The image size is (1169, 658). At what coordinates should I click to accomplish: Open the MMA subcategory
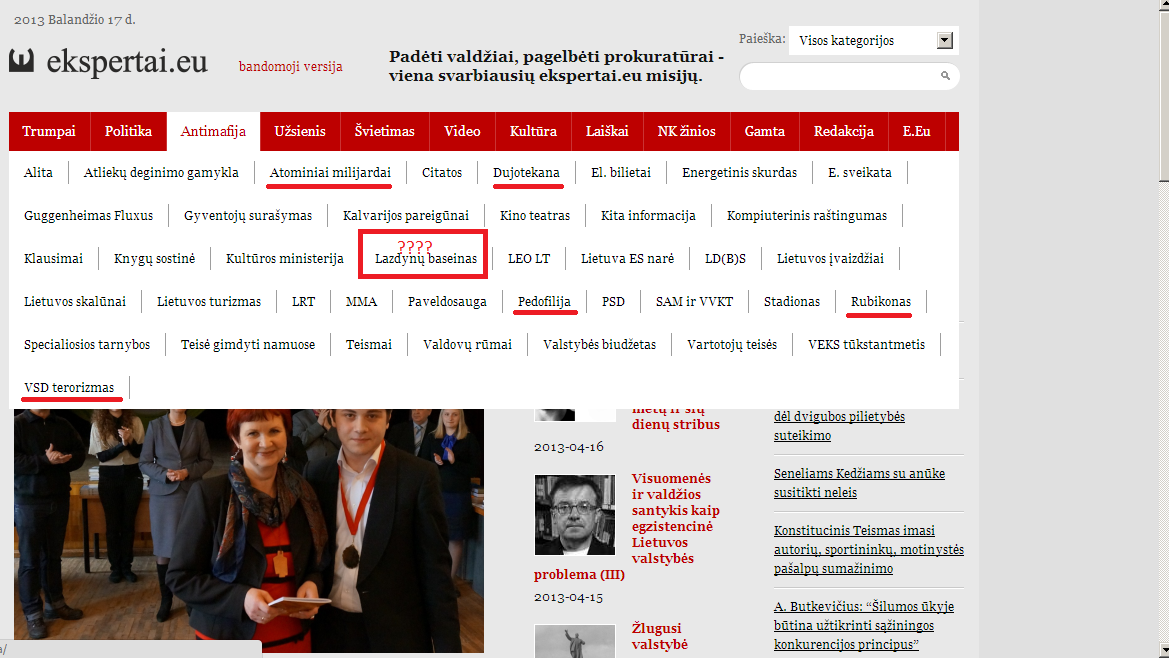point(362,302)
